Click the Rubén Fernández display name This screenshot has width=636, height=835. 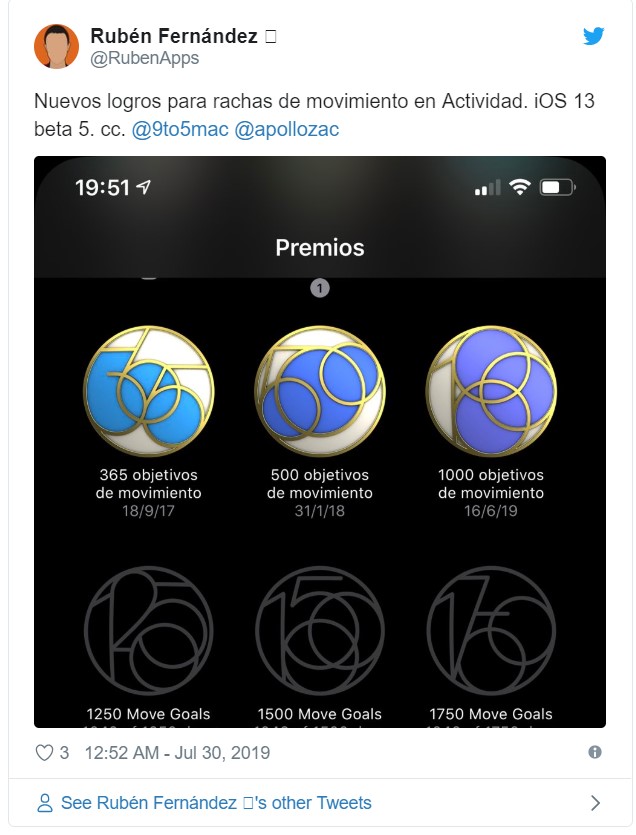pos(174,36)
